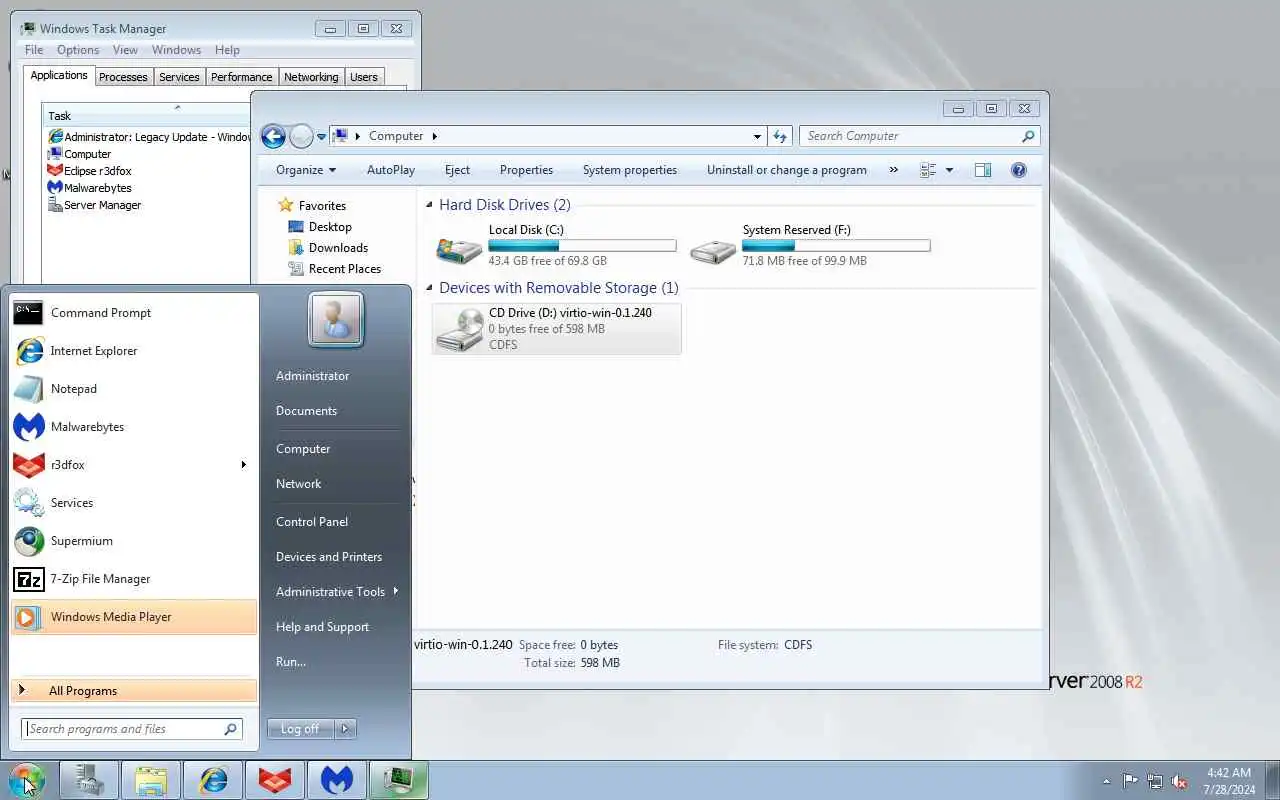Open Control Panel from Start menu
Image resolution: width=1280 pixels, height=800 pixels.
[x=312, y=522]
